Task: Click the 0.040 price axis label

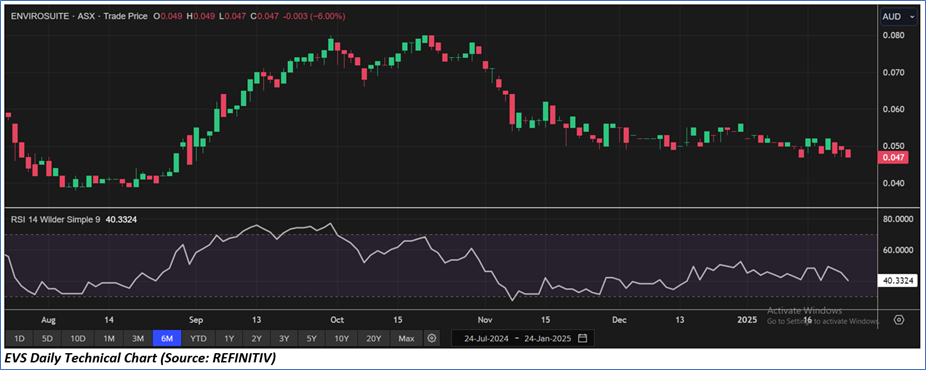Action: (894, 183)
